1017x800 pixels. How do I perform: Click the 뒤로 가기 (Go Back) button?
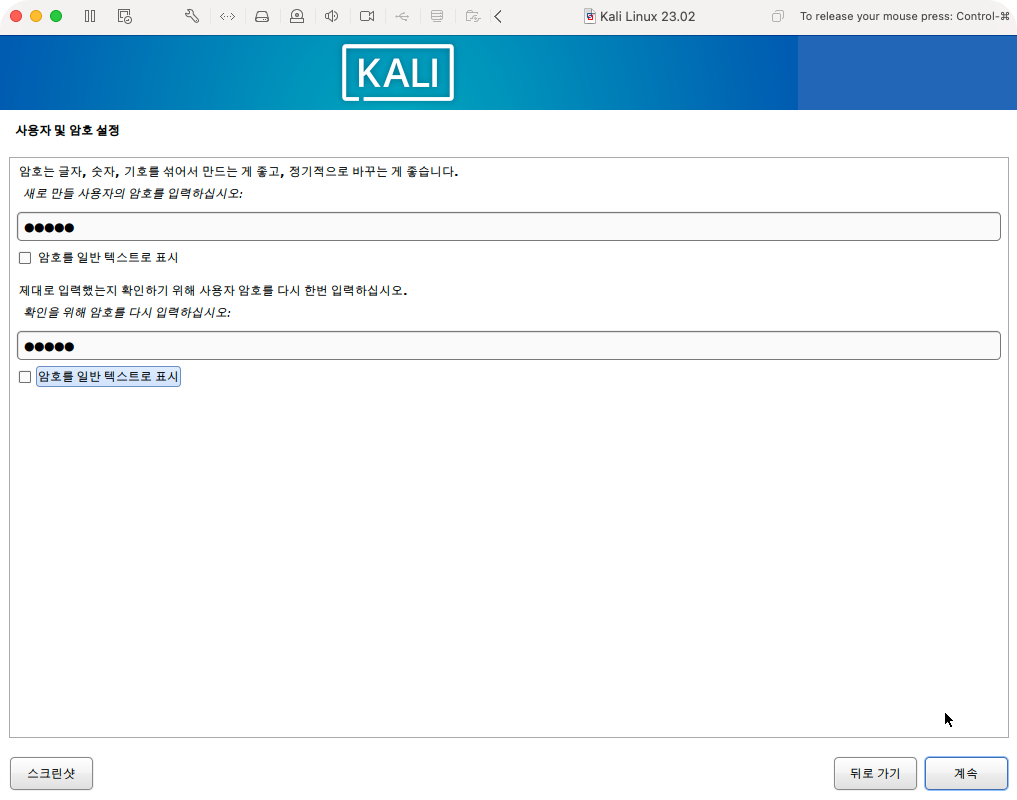pos(875,773)
